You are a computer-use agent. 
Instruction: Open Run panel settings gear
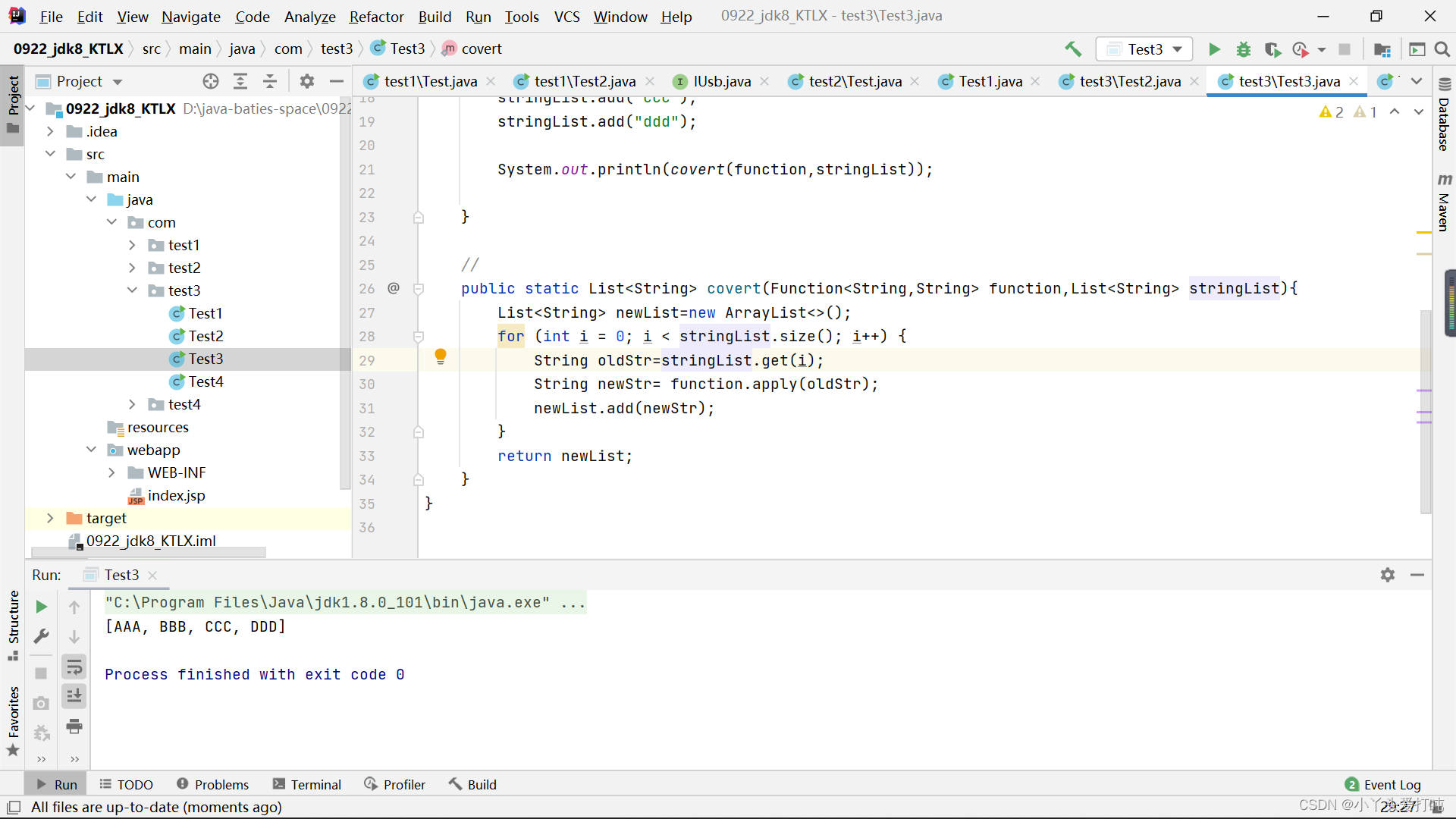tap(1388, 575)
